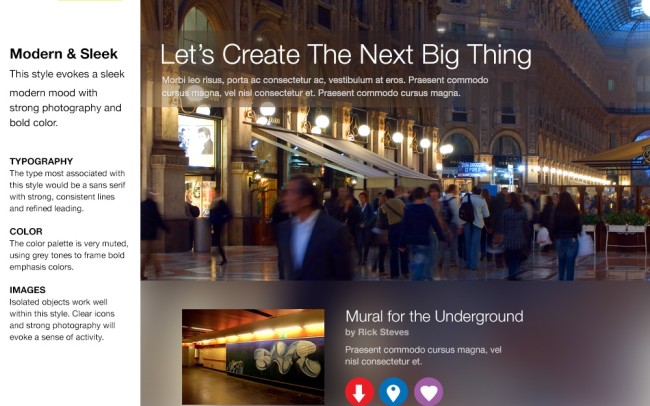The image size is (650, 406).
Task: Click the IMAGES section heading
Action: 29,289
